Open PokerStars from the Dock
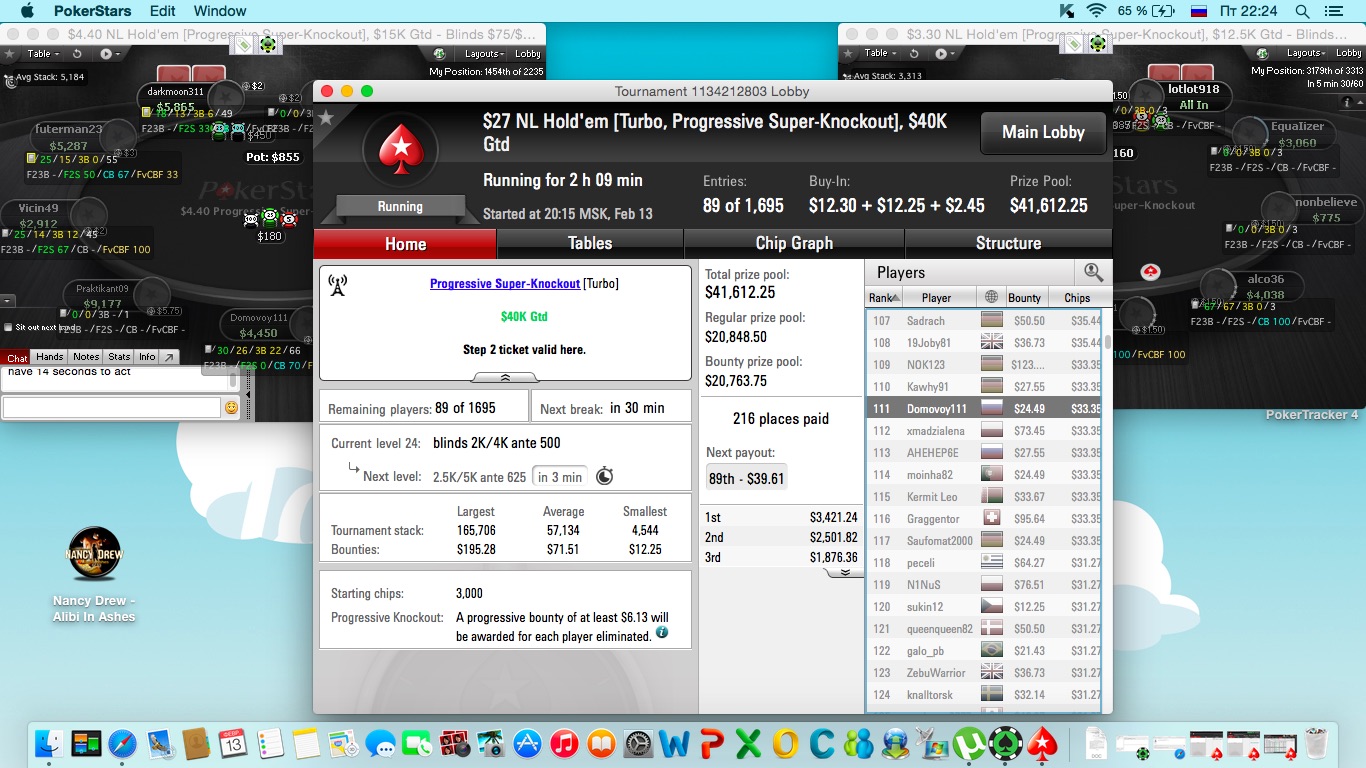 1043,744
